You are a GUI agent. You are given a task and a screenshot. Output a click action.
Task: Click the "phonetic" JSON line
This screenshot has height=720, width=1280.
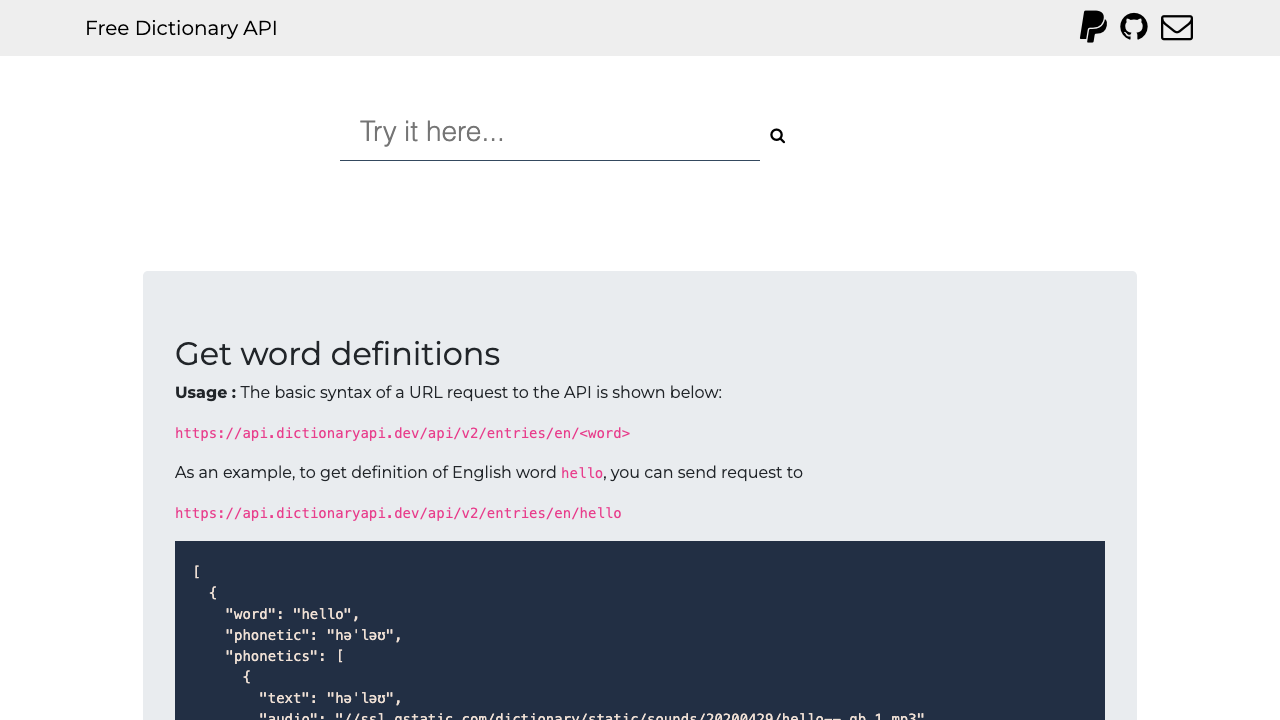click(313, 635)
